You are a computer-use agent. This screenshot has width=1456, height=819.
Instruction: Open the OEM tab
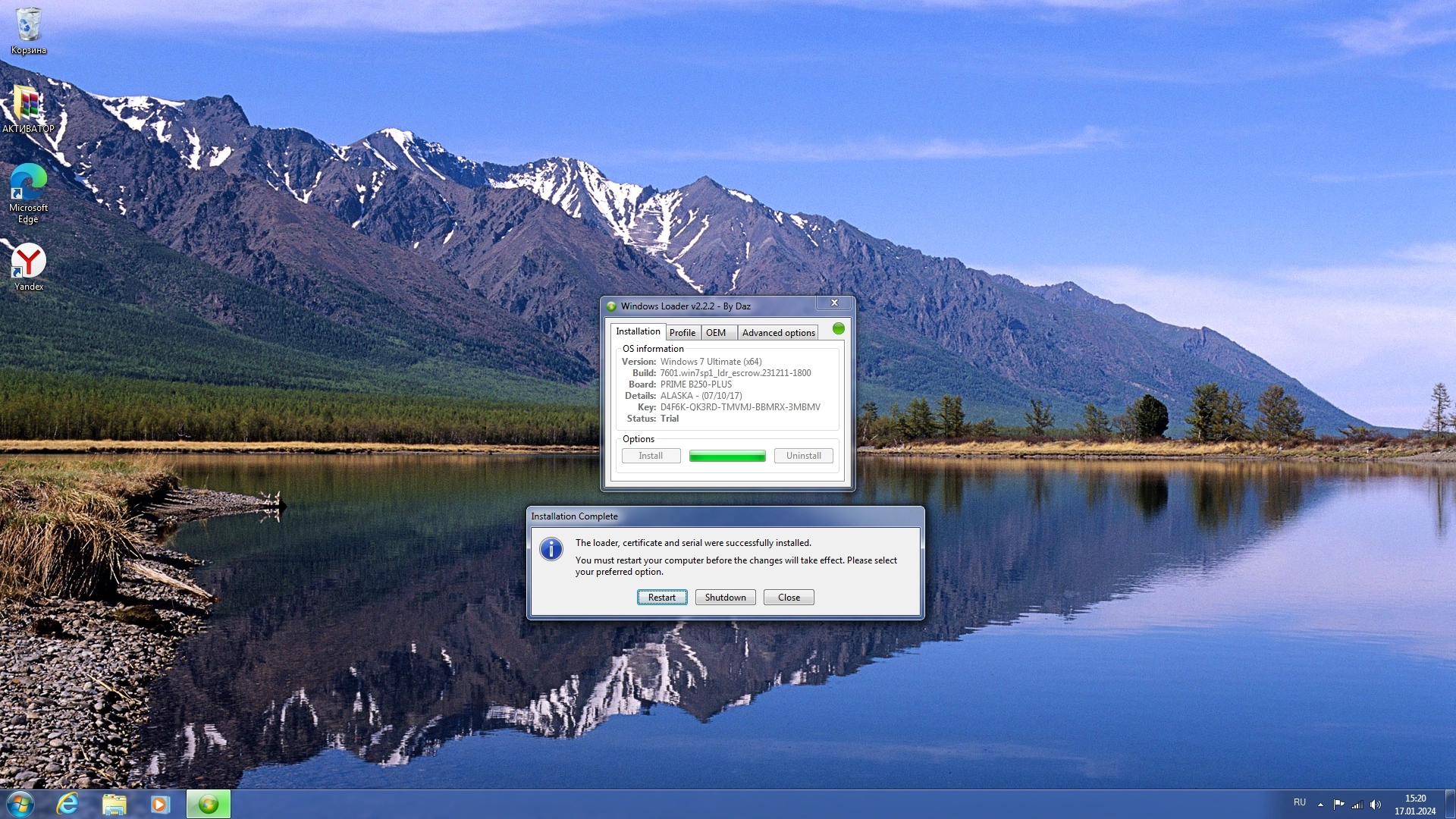pyautogui.click(x=716, y=333)
